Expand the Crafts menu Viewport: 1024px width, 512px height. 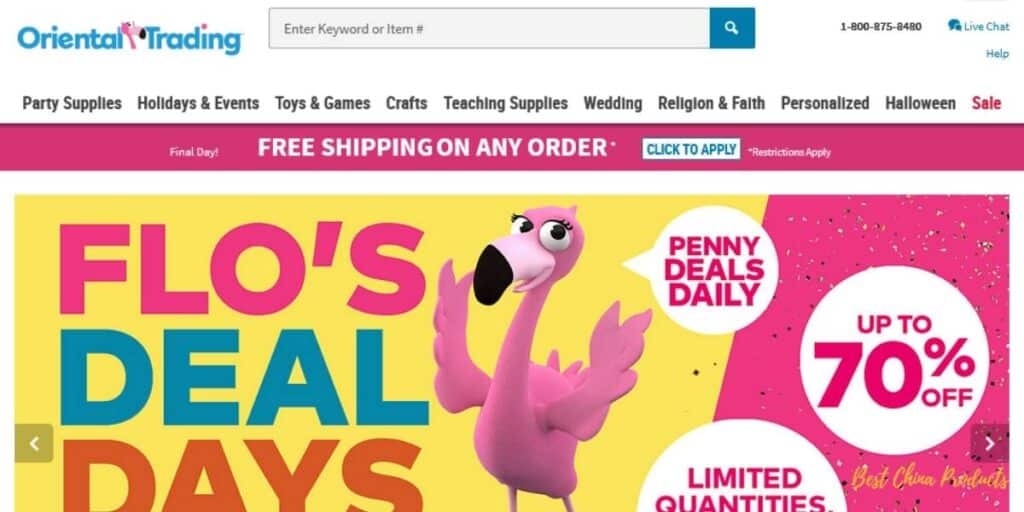click(406, 103)
